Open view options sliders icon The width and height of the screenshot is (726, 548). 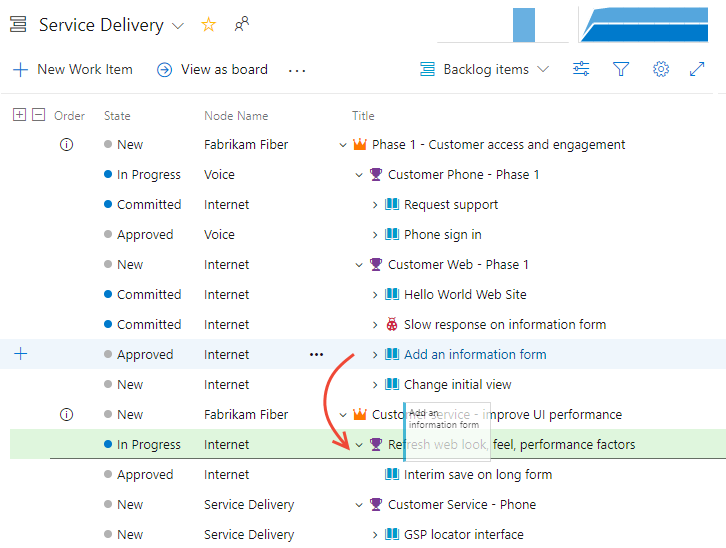(581, 69)
